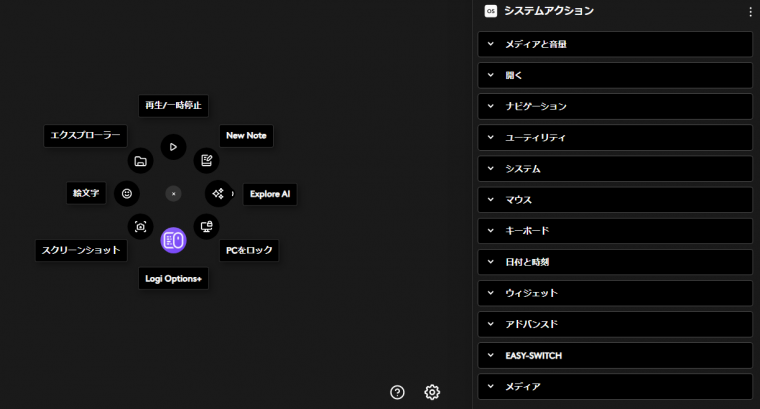760x409 pixels.
Task: Expand the EASY-SWITCH section
Action: [x=615, y=355]
